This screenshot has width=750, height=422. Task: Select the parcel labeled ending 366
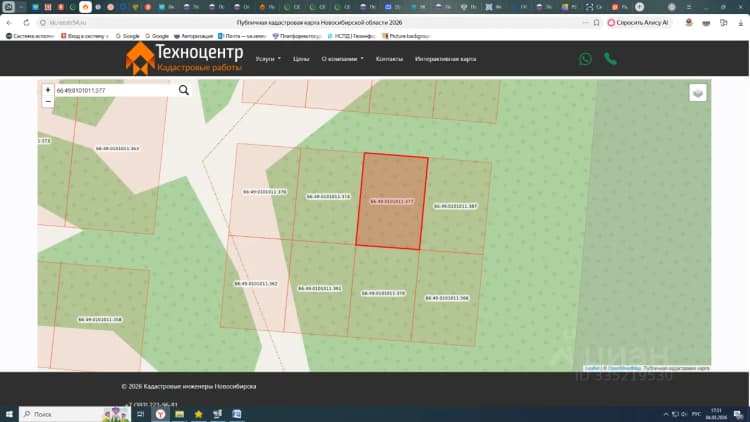click(x=447, y=298)
